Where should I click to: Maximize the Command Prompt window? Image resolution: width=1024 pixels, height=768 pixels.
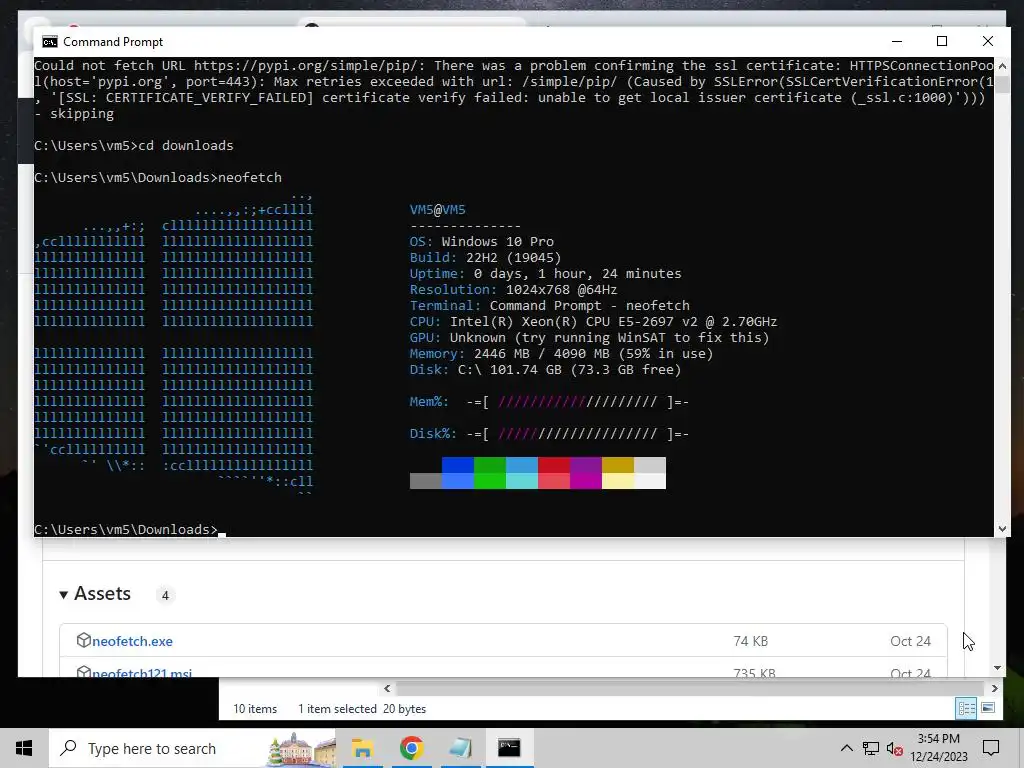(x=942, y=42)
